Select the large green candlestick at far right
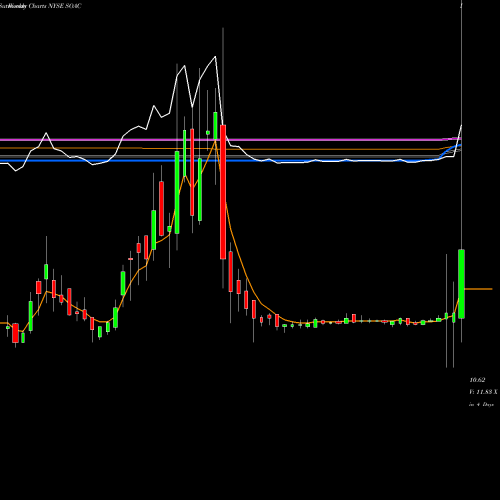This screenshot has height=500, width=500. (x=461, y=284)
